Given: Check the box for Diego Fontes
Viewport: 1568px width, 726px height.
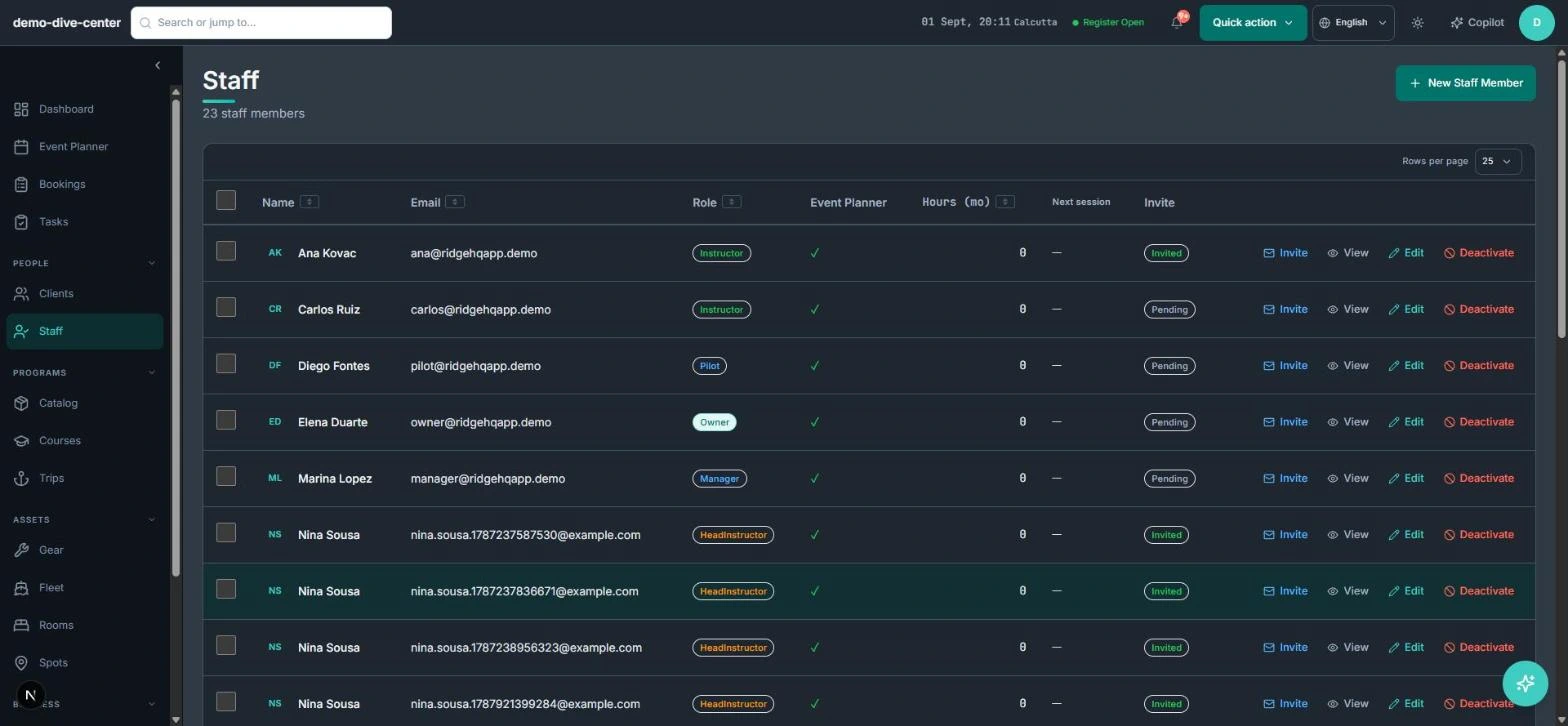Looking at the screenshot, I should click(226, 364).
